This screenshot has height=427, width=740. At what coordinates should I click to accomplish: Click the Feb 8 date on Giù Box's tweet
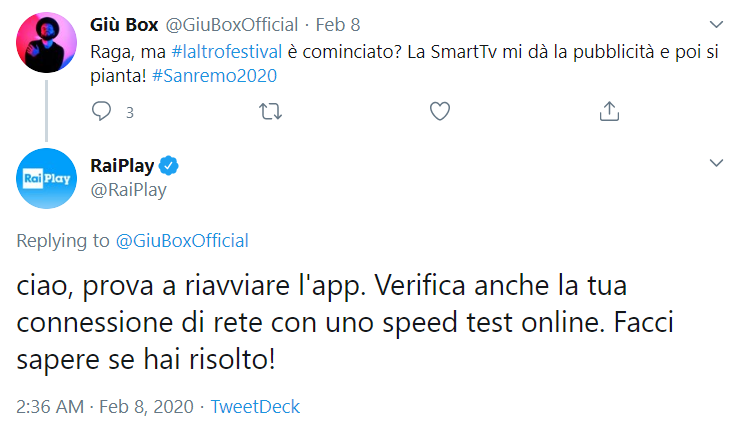pyautogui.click(x=343, y=24)
